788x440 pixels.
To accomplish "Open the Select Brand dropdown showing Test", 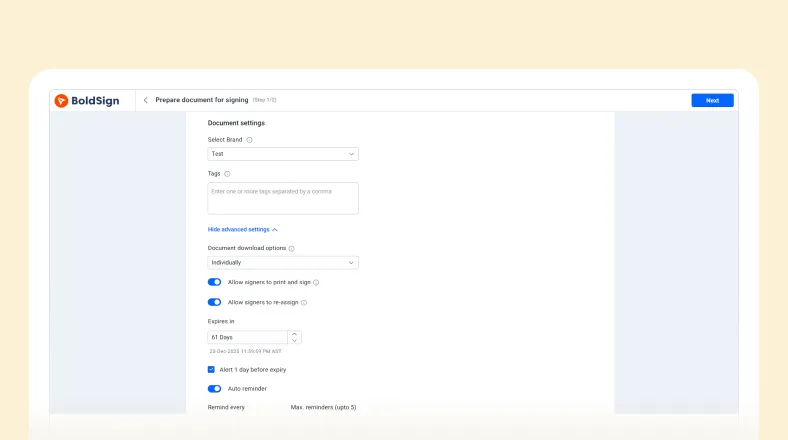I will (283, 154).
